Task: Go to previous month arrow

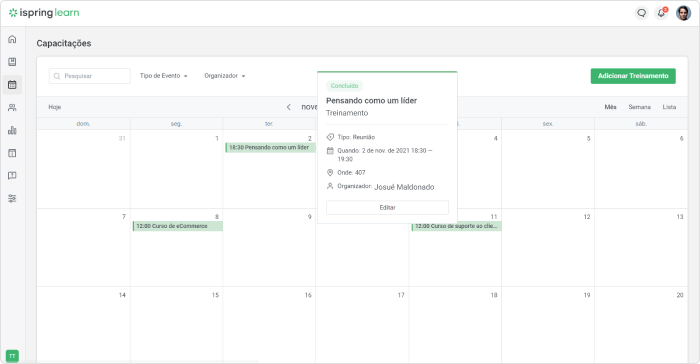Action: 288,107
